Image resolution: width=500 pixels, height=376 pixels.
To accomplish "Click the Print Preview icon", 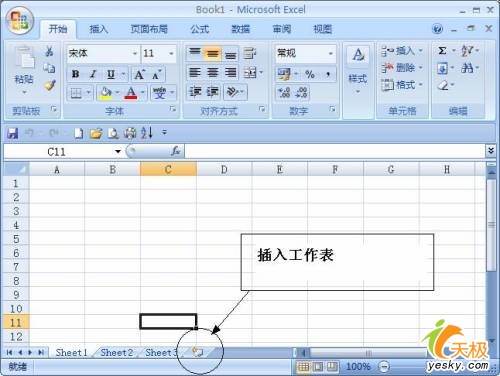I will (x=113, y=133).
